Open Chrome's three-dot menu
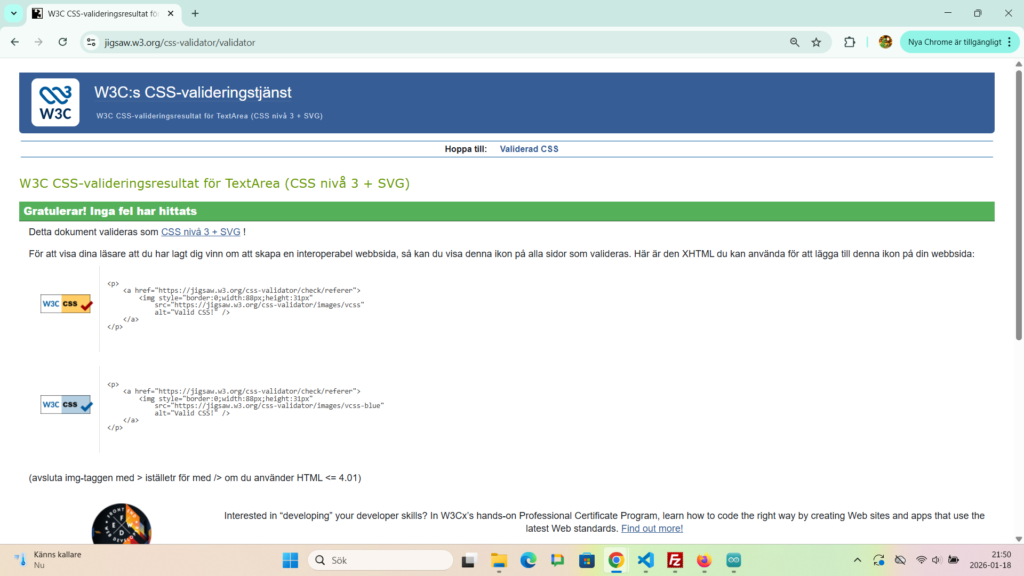 click(1011, 42)
